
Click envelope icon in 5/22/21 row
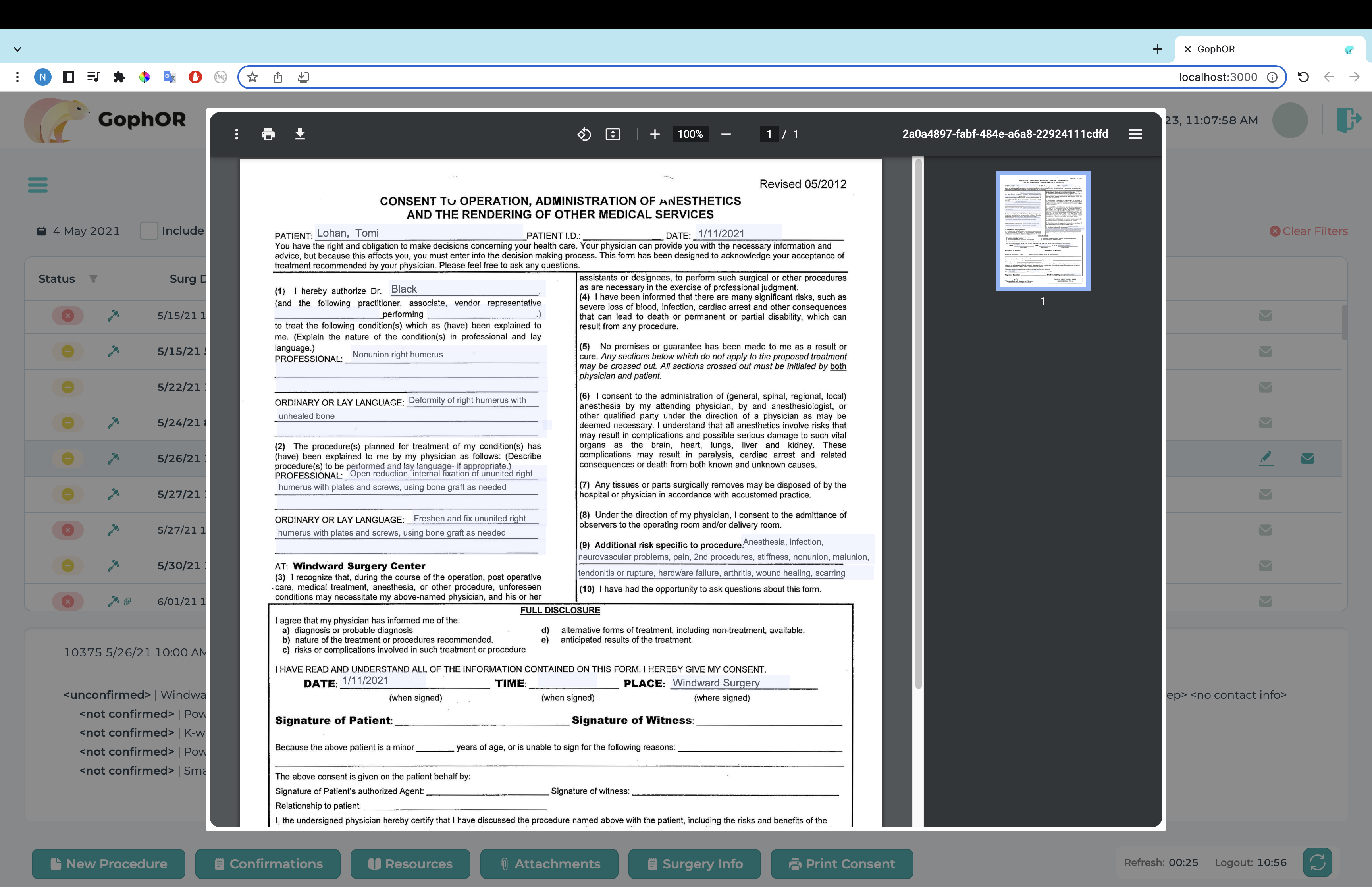(x=1265, y=387)
